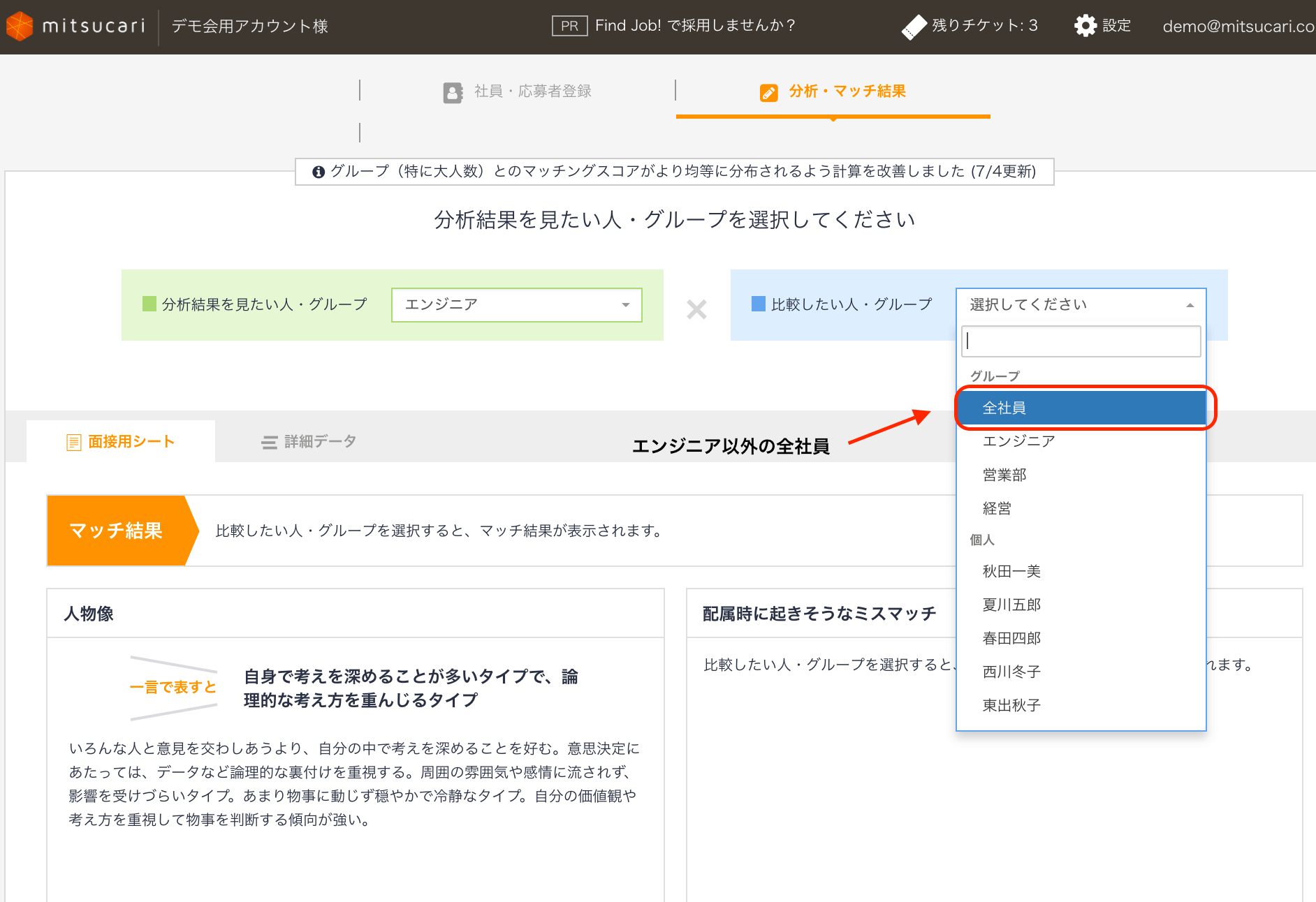Select 東出秋子 in the dropdown
Image resolution: width=1316 pixels, height=902 pixels.
(x=1011, y=706)
